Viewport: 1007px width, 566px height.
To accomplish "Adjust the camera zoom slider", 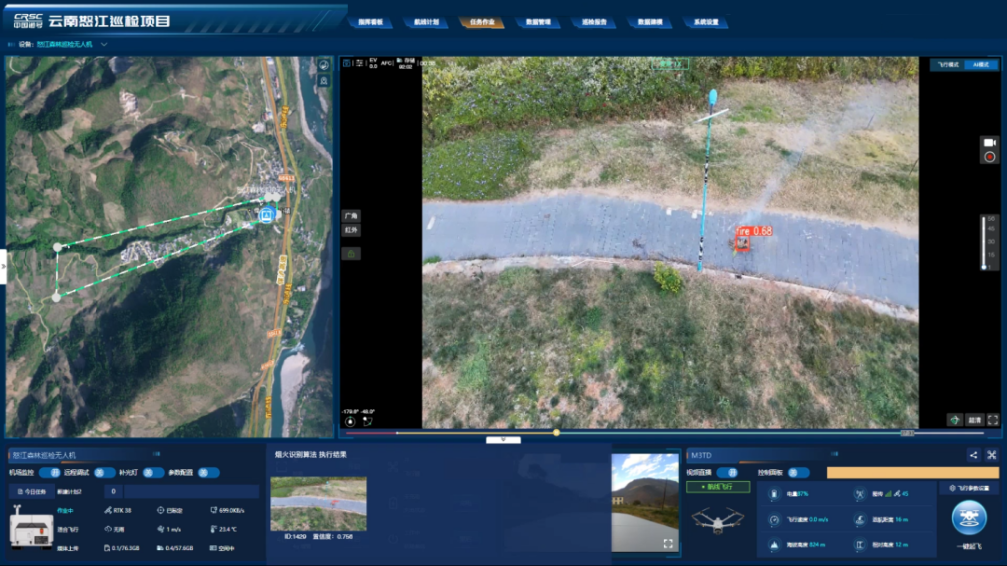I will [983, 242].
